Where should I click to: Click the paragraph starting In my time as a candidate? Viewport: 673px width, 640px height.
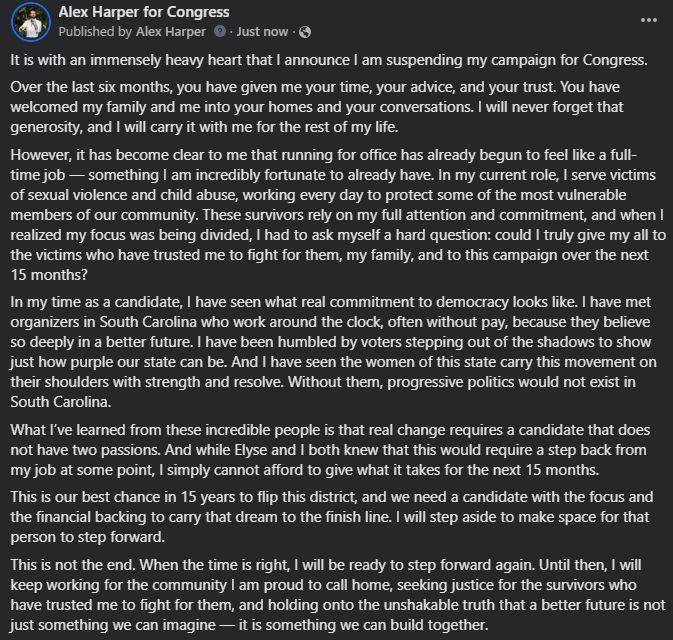click(333, 352)
